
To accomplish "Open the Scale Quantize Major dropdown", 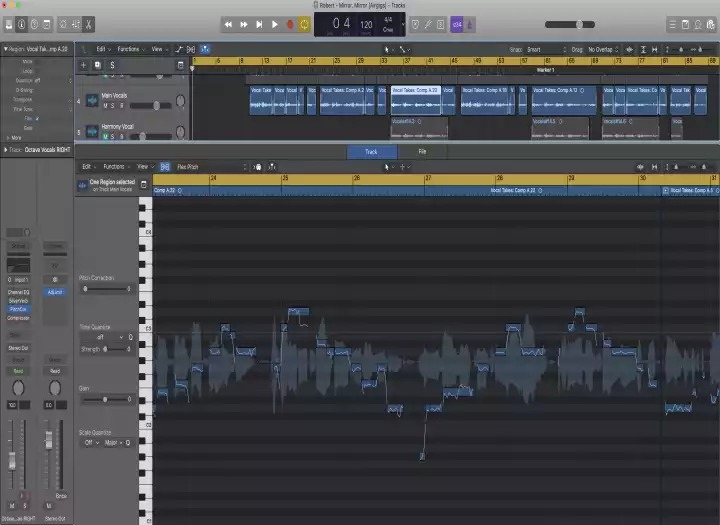I will (115, 442).
